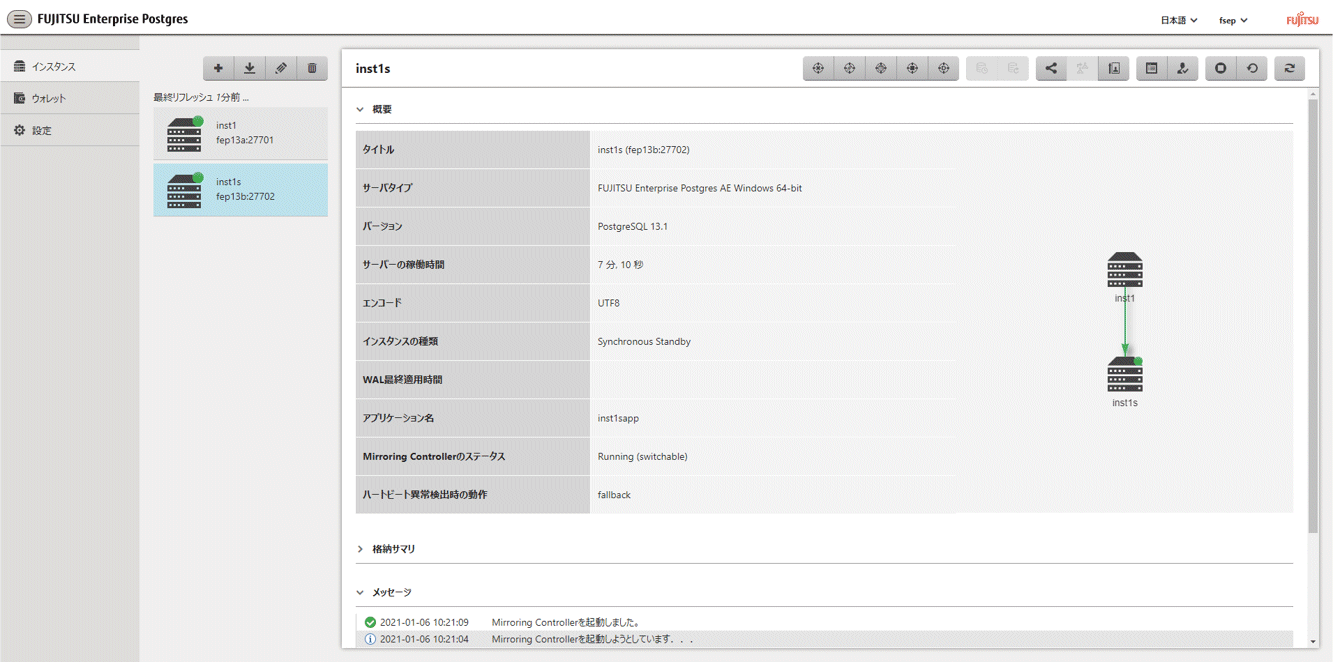Refresh instance details with double-arrow icon
The height and width of the screenshot is (663, 1333).
(1290, 68)
